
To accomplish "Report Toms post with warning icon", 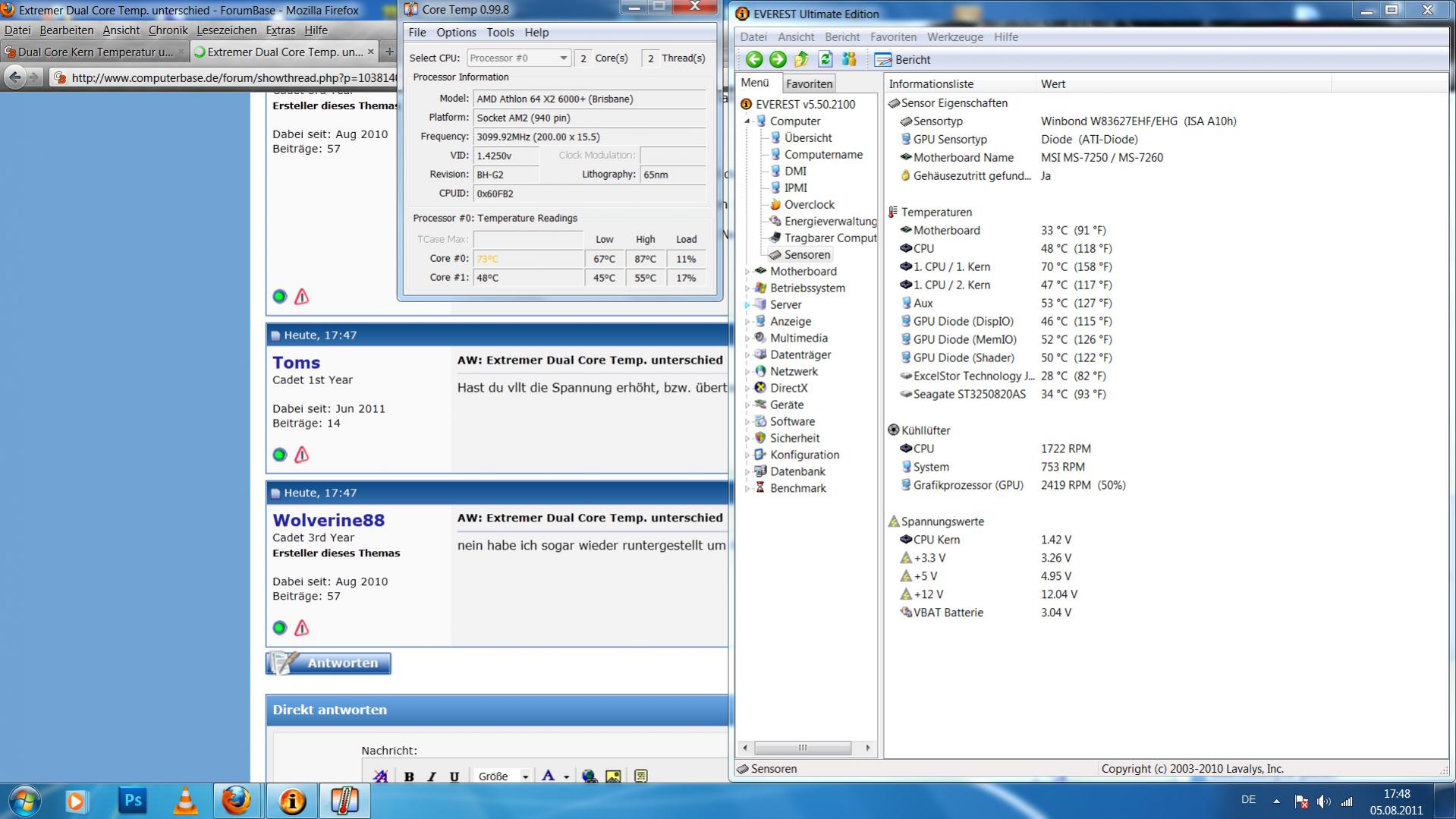I will pyautogui.click(x=301, y=455).
